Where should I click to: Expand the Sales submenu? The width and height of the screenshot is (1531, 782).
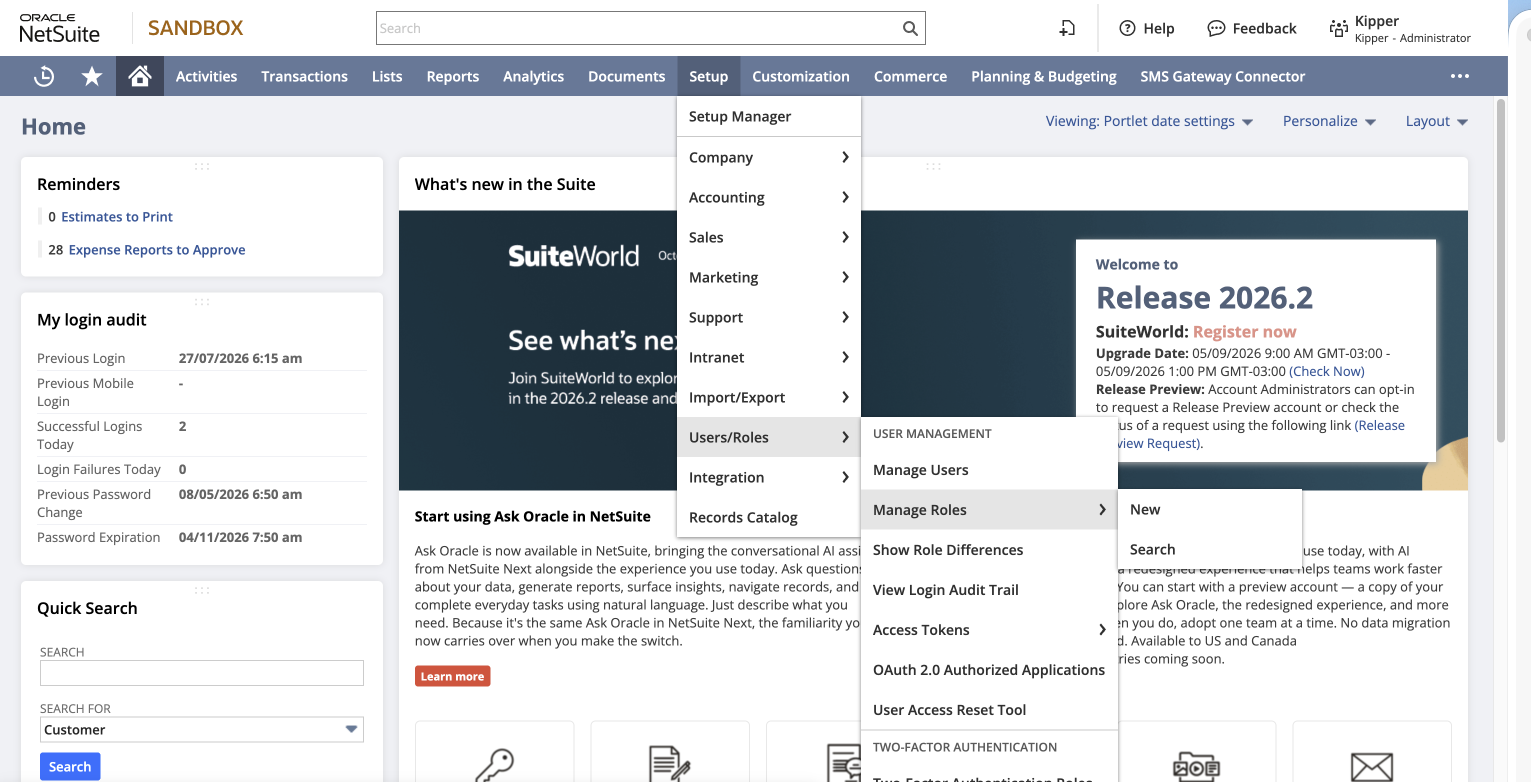coord(769,237)
